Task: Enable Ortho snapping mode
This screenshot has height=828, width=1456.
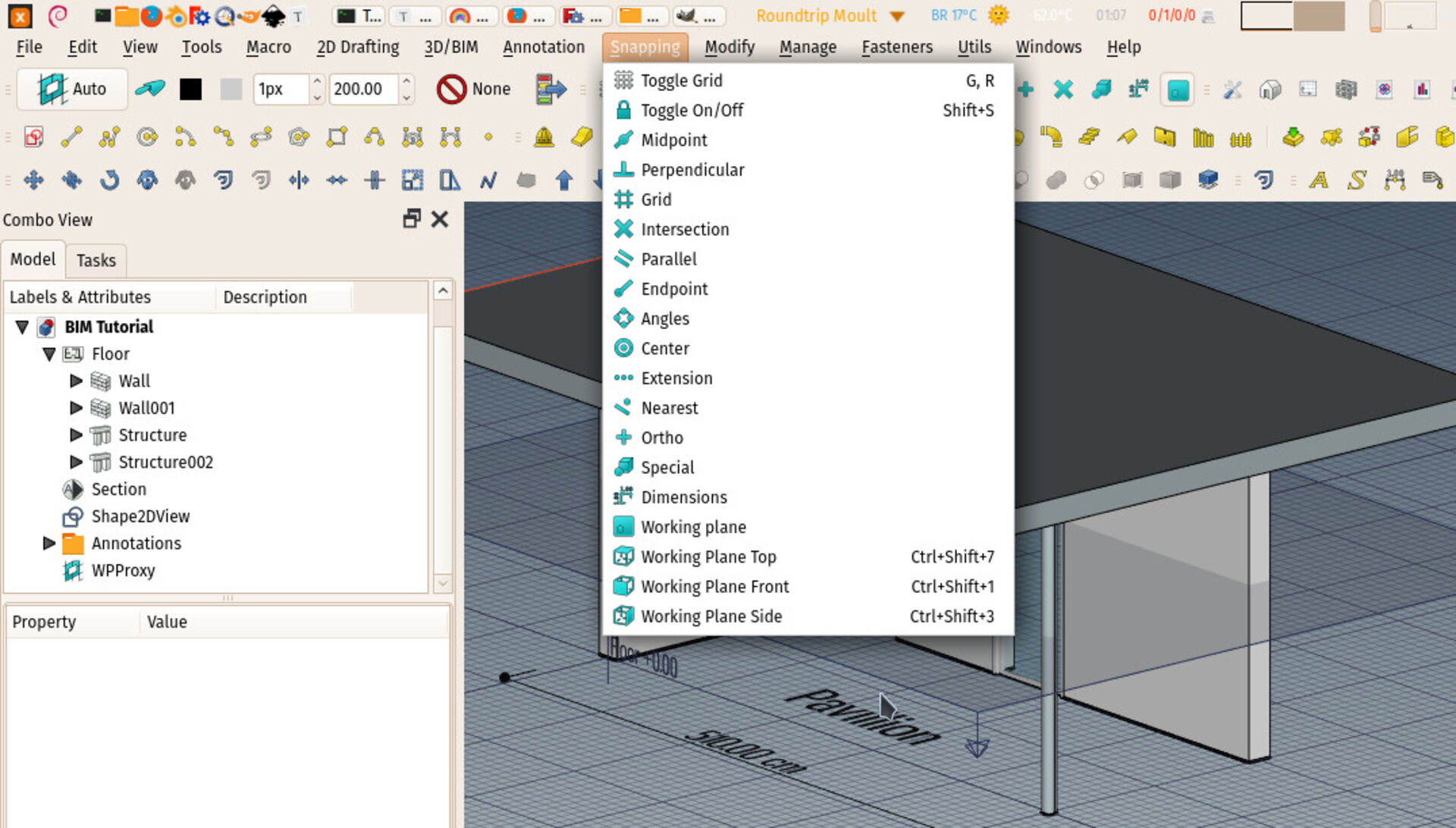Action: [662, 437]
